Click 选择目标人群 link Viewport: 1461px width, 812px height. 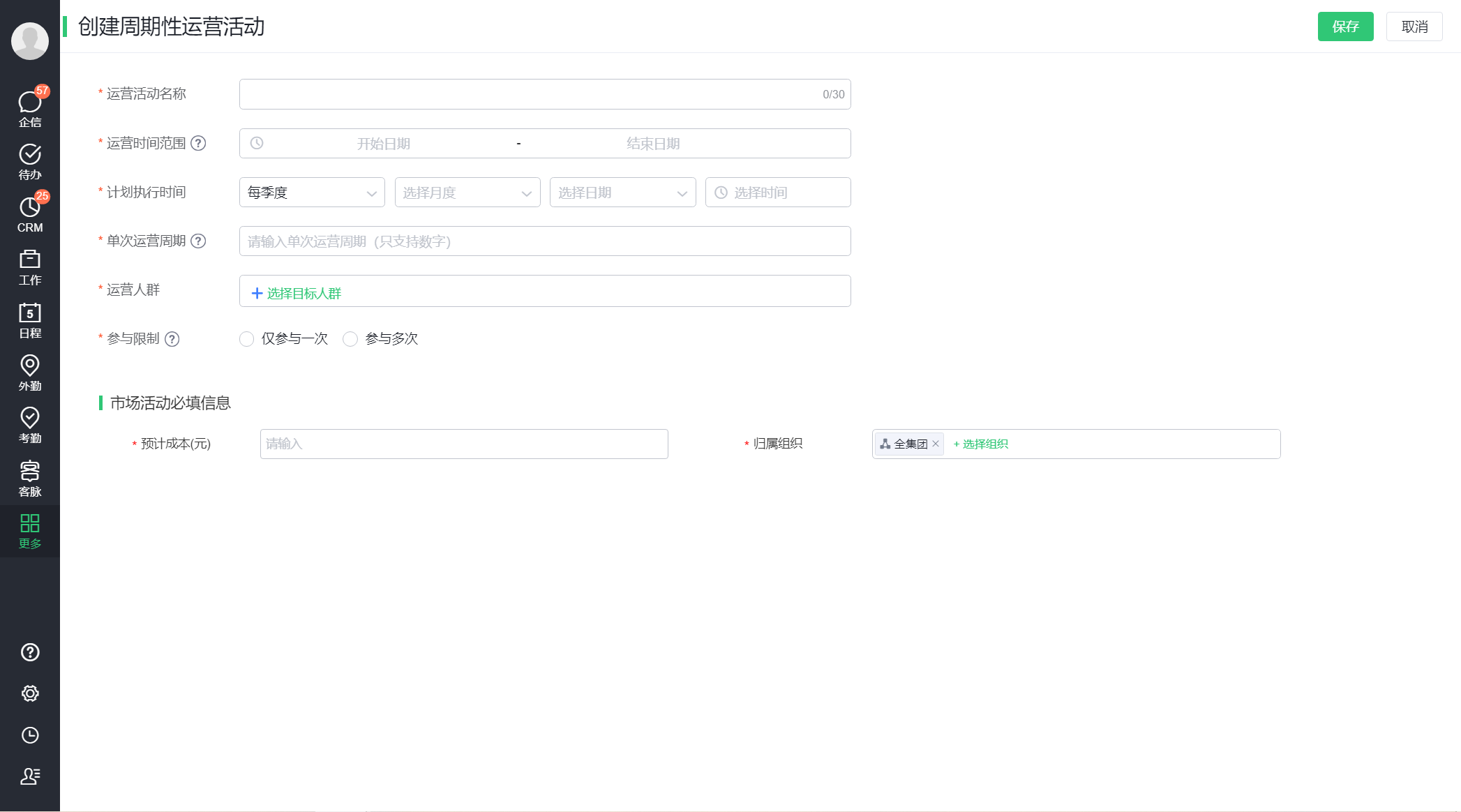304,294
